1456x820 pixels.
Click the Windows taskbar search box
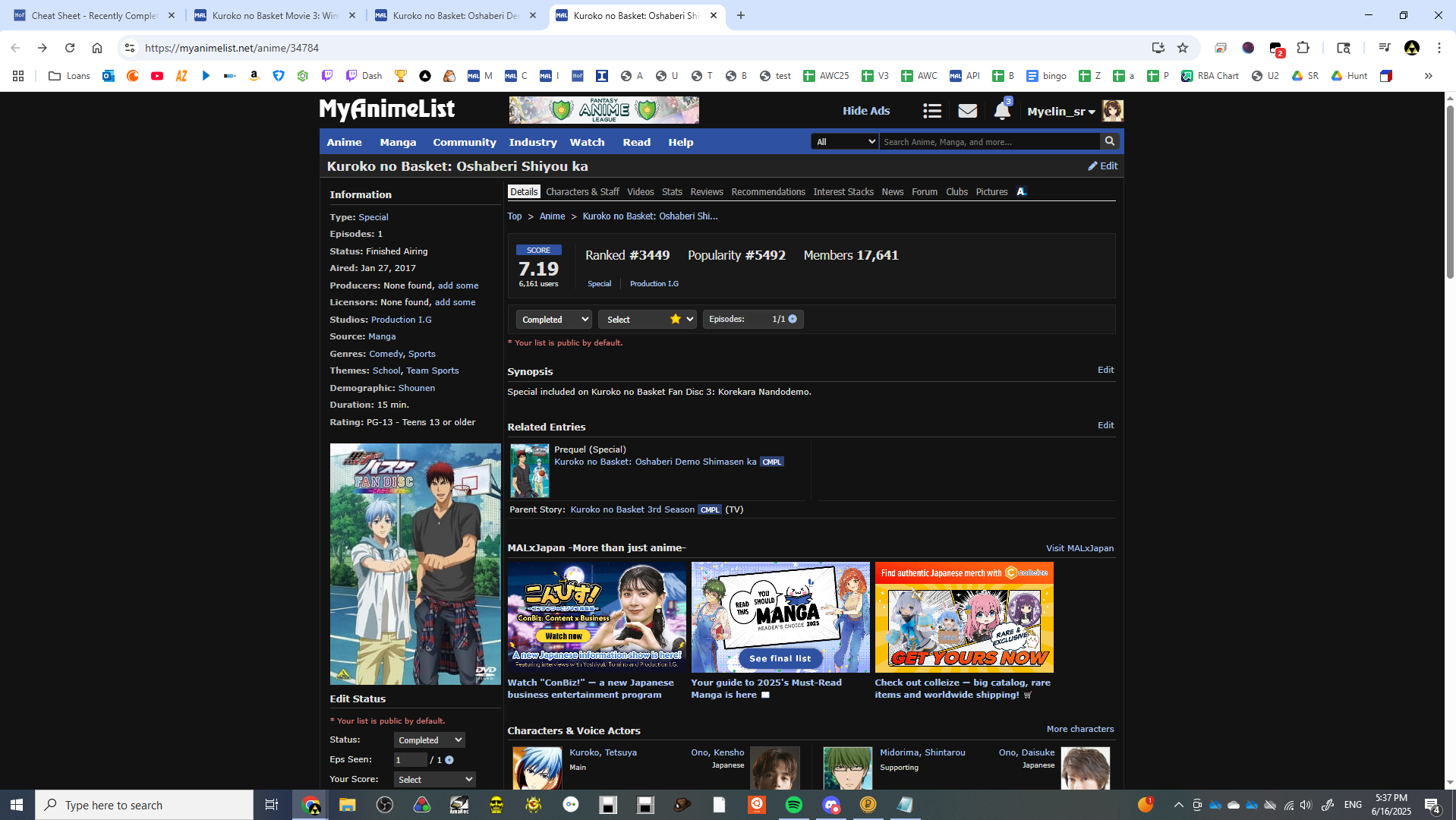[144, 805]
